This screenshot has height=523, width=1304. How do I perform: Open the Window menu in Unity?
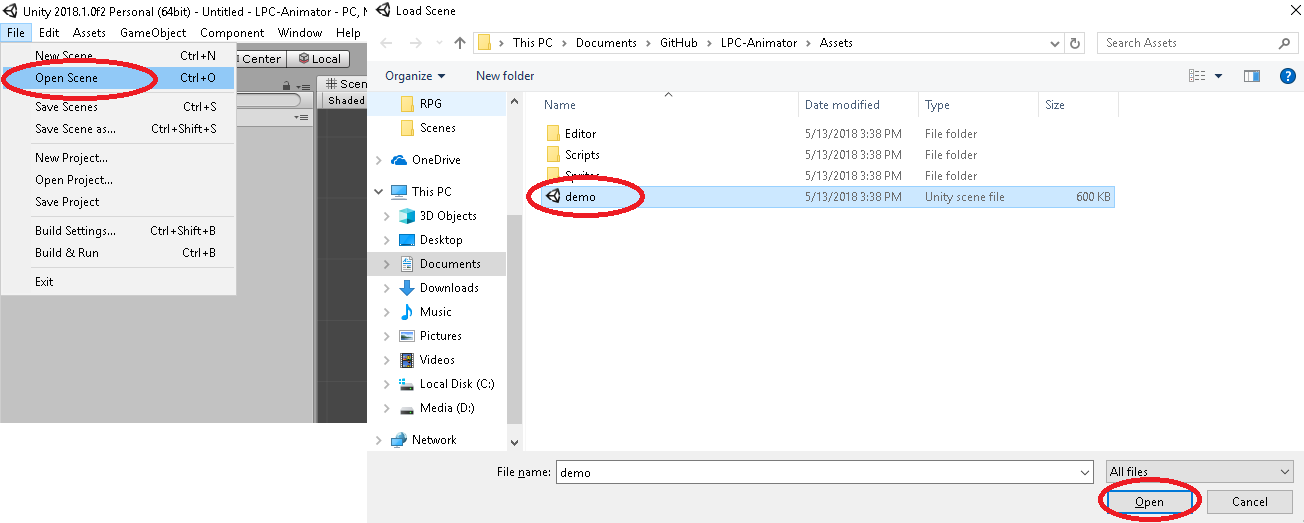click(300, 33)
